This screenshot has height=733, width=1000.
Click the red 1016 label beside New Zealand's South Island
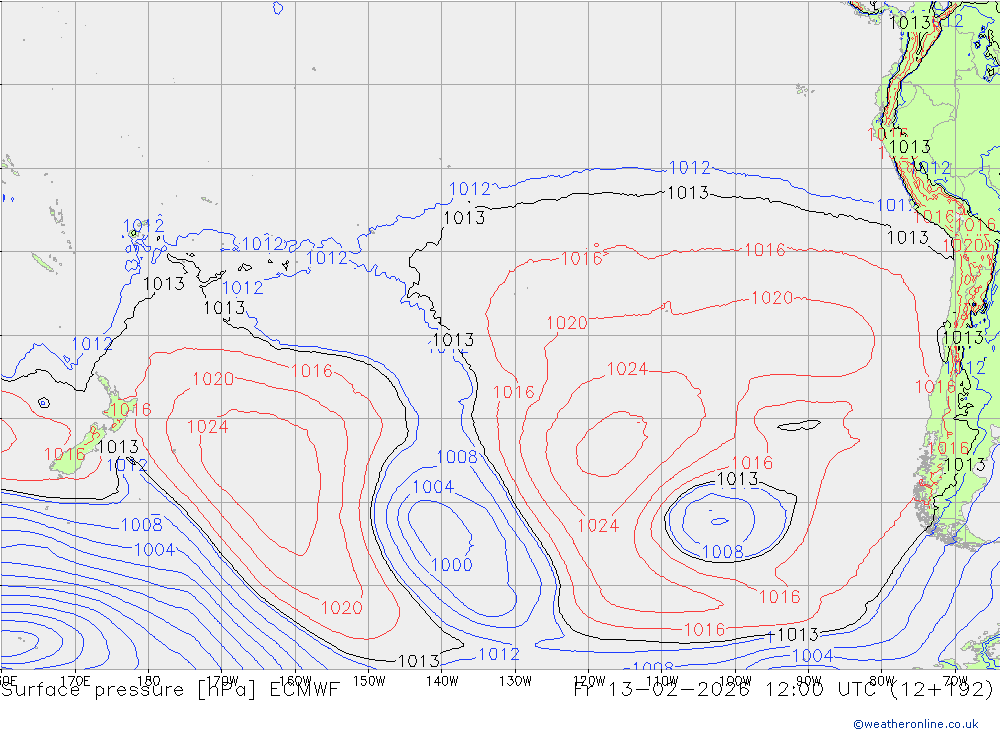[64, 454]
